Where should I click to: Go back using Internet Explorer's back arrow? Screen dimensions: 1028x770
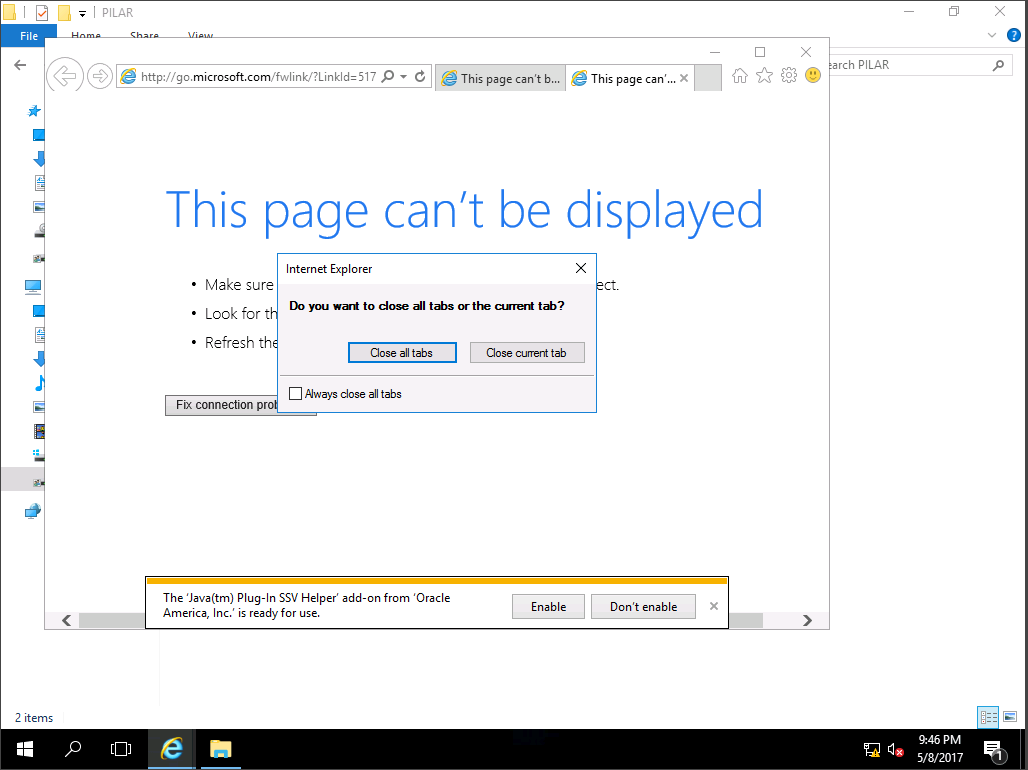tap(65, 76)
